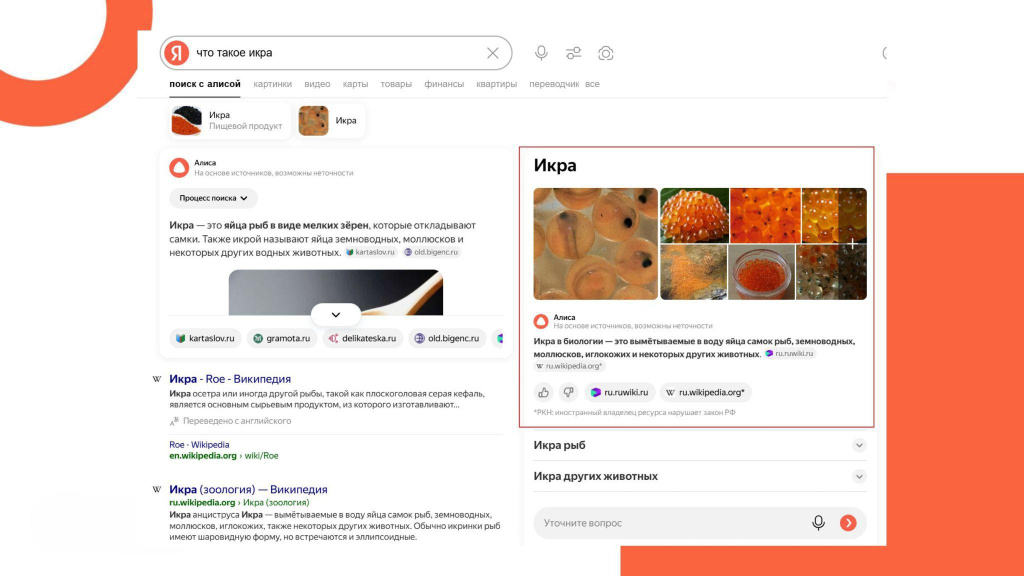1024x576 pixels.
Task: Expand the Процесс поиска dropdown
Action: click(x=213, y=198)
